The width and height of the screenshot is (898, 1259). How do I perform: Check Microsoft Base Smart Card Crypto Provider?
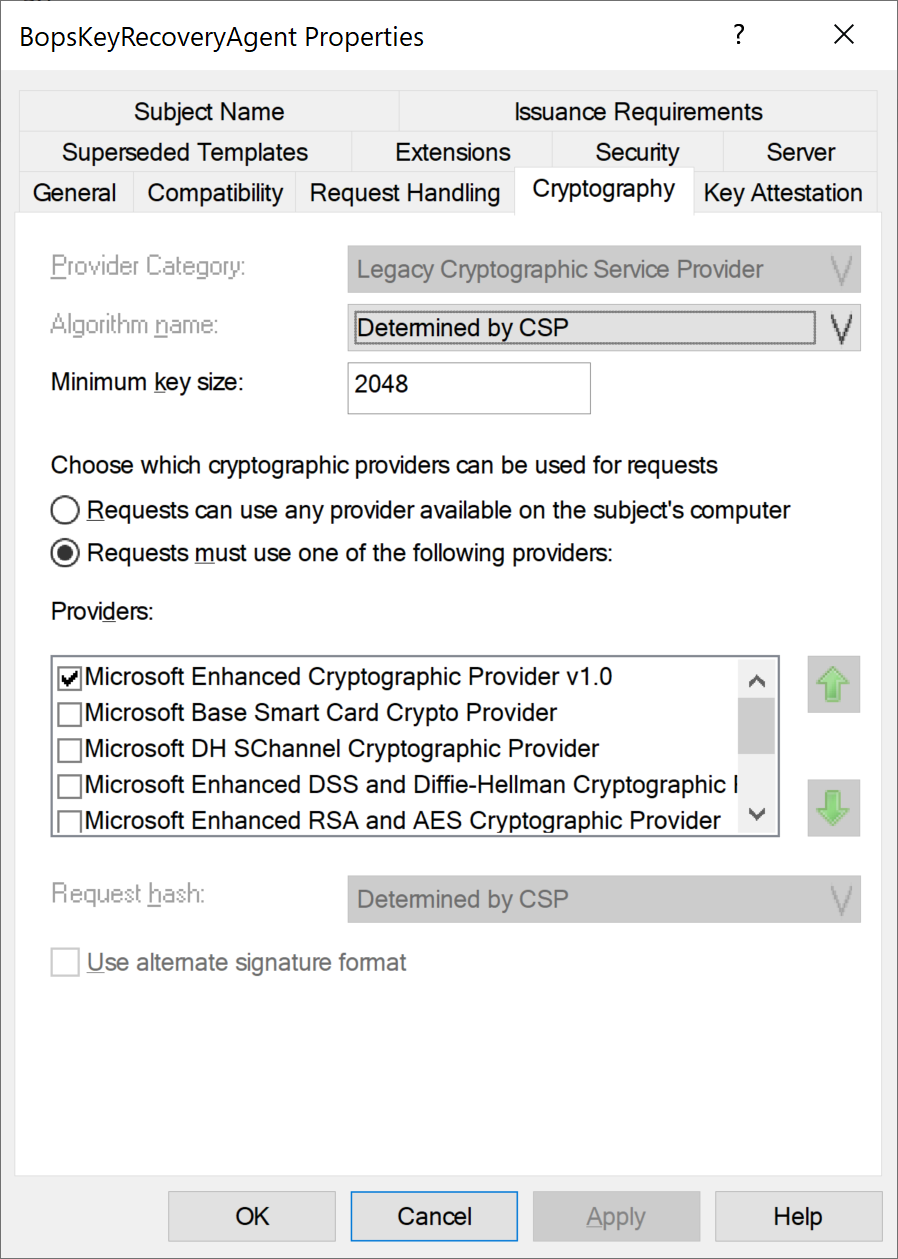70,714
